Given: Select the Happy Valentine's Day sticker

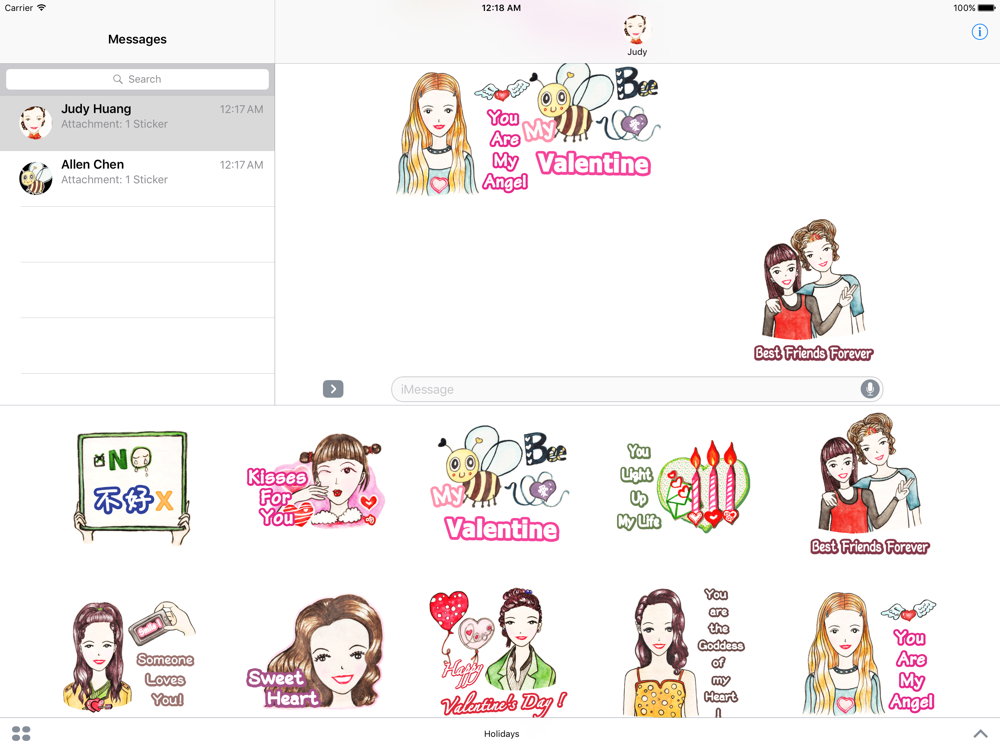Looking at the screenshot, I should (x=497, y=652).
